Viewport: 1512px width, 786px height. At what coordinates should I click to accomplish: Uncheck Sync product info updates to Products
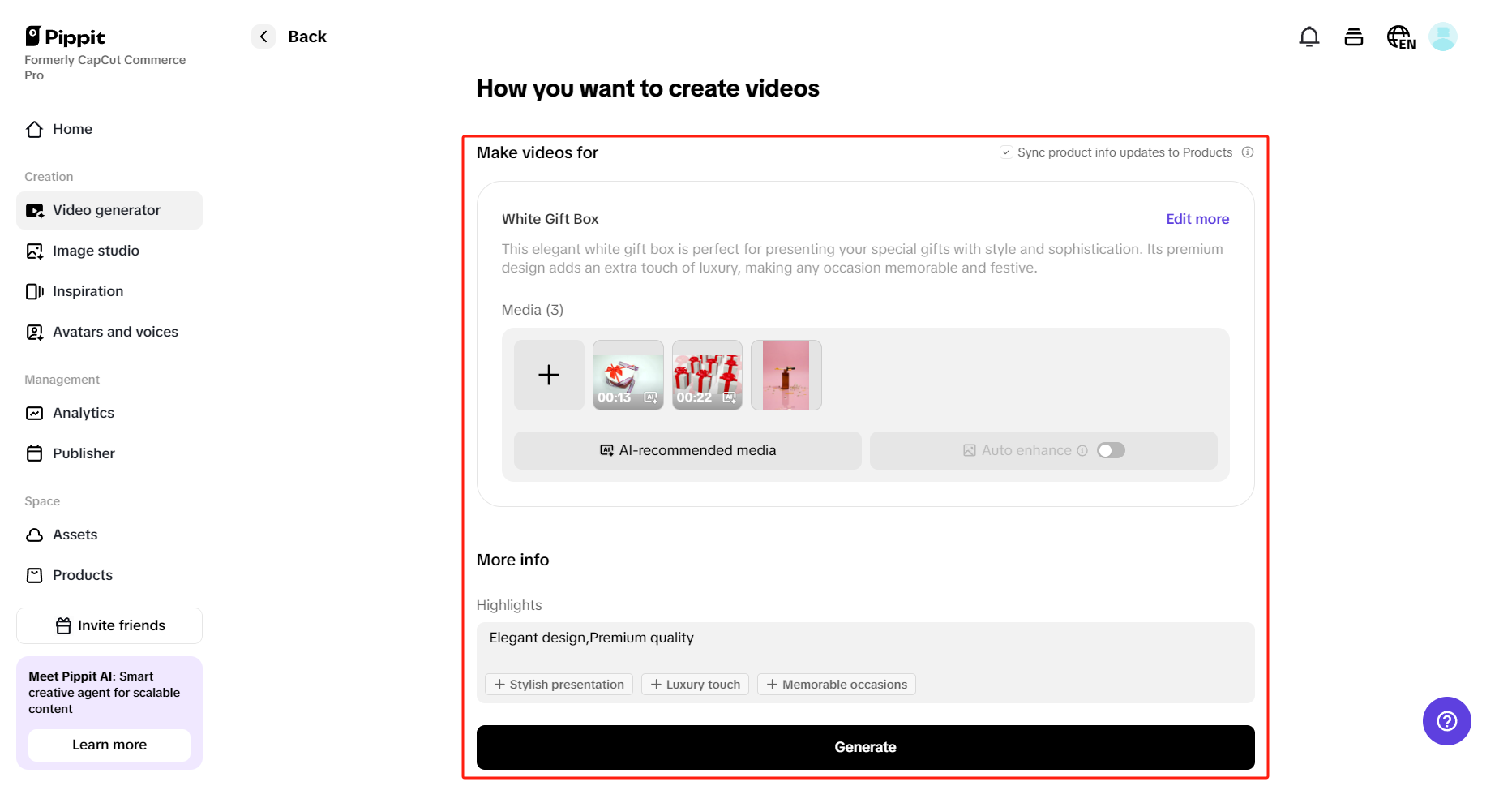(x=1005, y=152)
